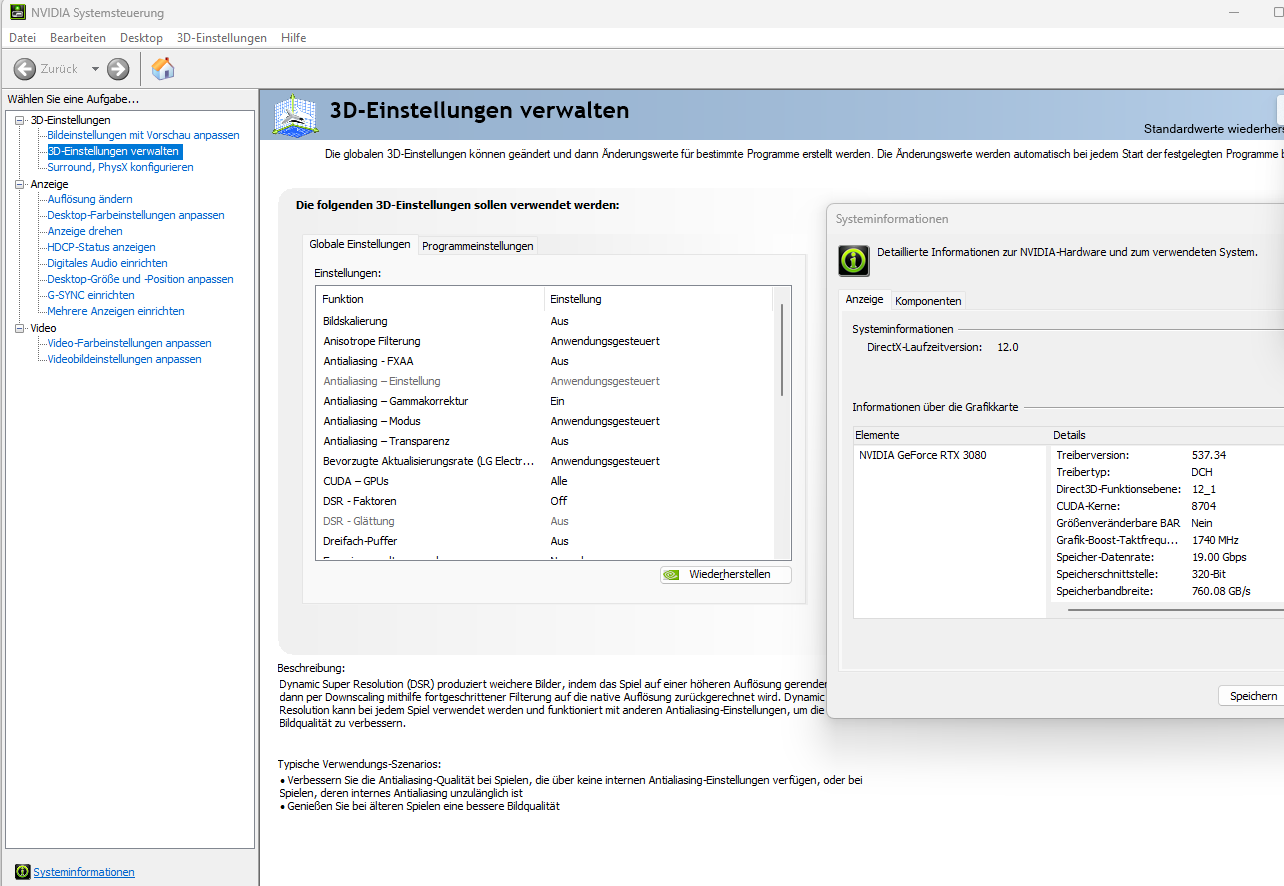Open Desktop-Farbeinstellungen anpassen
The height and width of the screenshot is (886, 1284).
pyautogui.click(x=136, y=215)
